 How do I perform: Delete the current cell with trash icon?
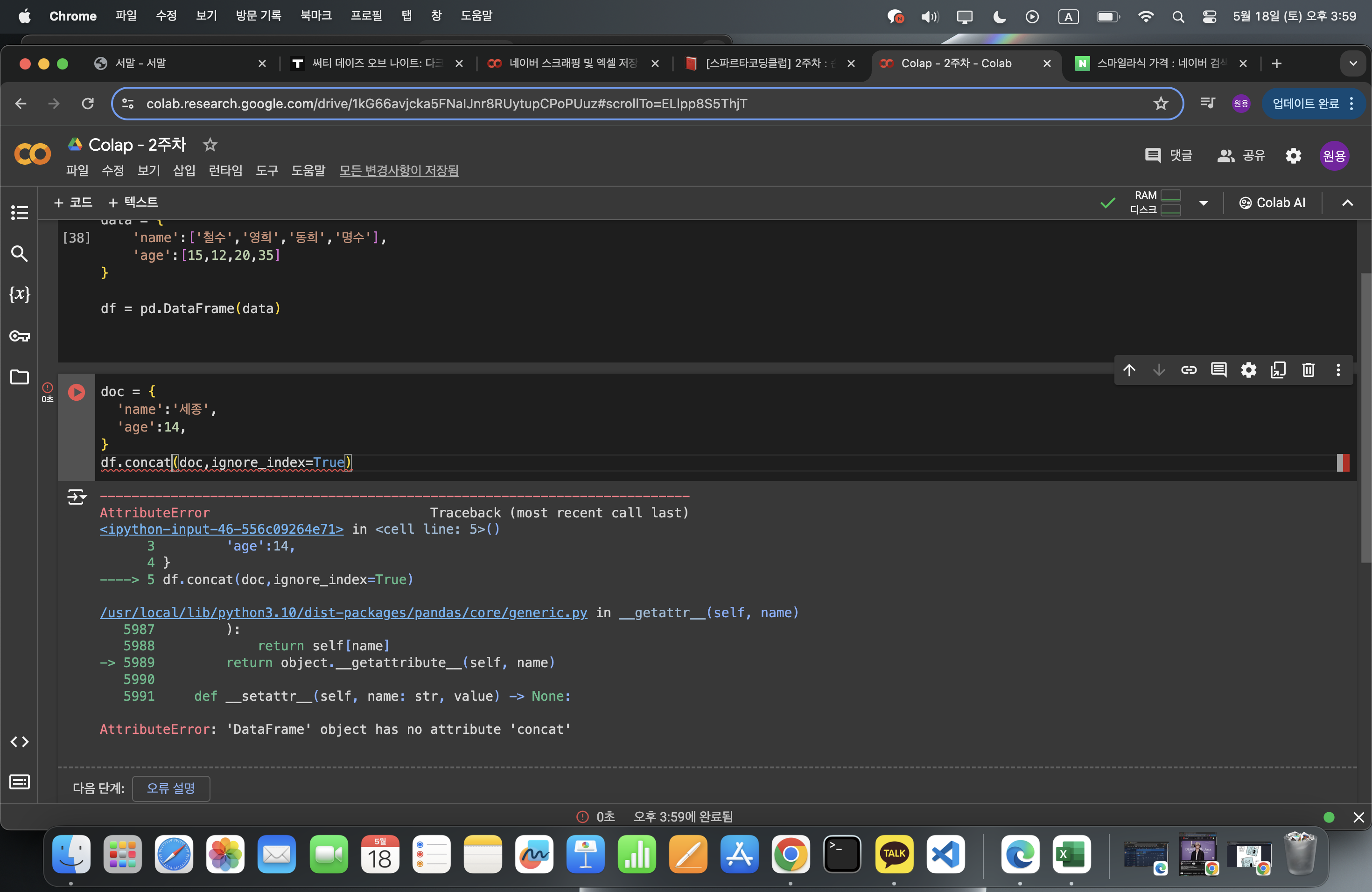(1308, 370)
